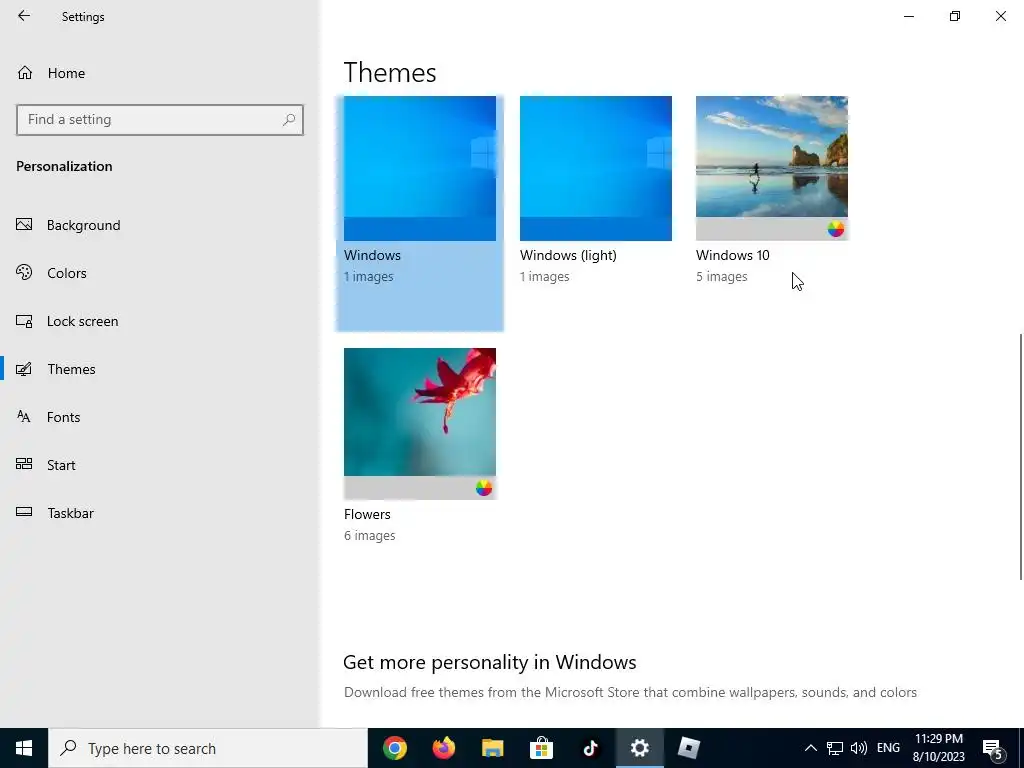Click the '5 images' text

[x=722, y=276]
